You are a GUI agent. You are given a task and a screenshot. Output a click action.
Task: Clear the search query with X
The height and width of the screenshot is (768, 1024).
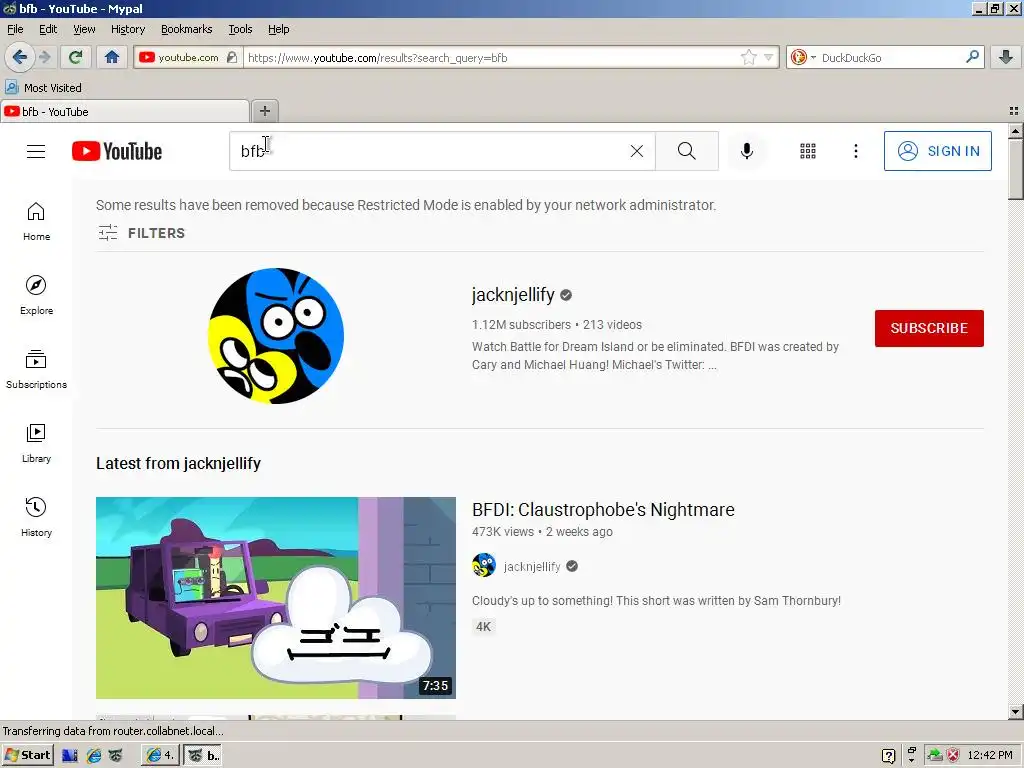(x=637, y=152)
